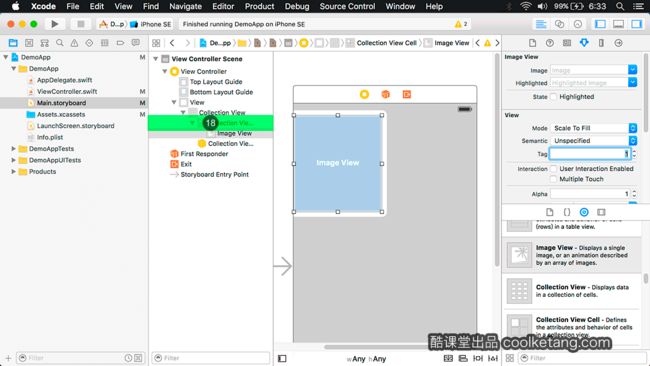Open the Attributes inspector
Screen dimensions: 650x366
pos(584,43)
